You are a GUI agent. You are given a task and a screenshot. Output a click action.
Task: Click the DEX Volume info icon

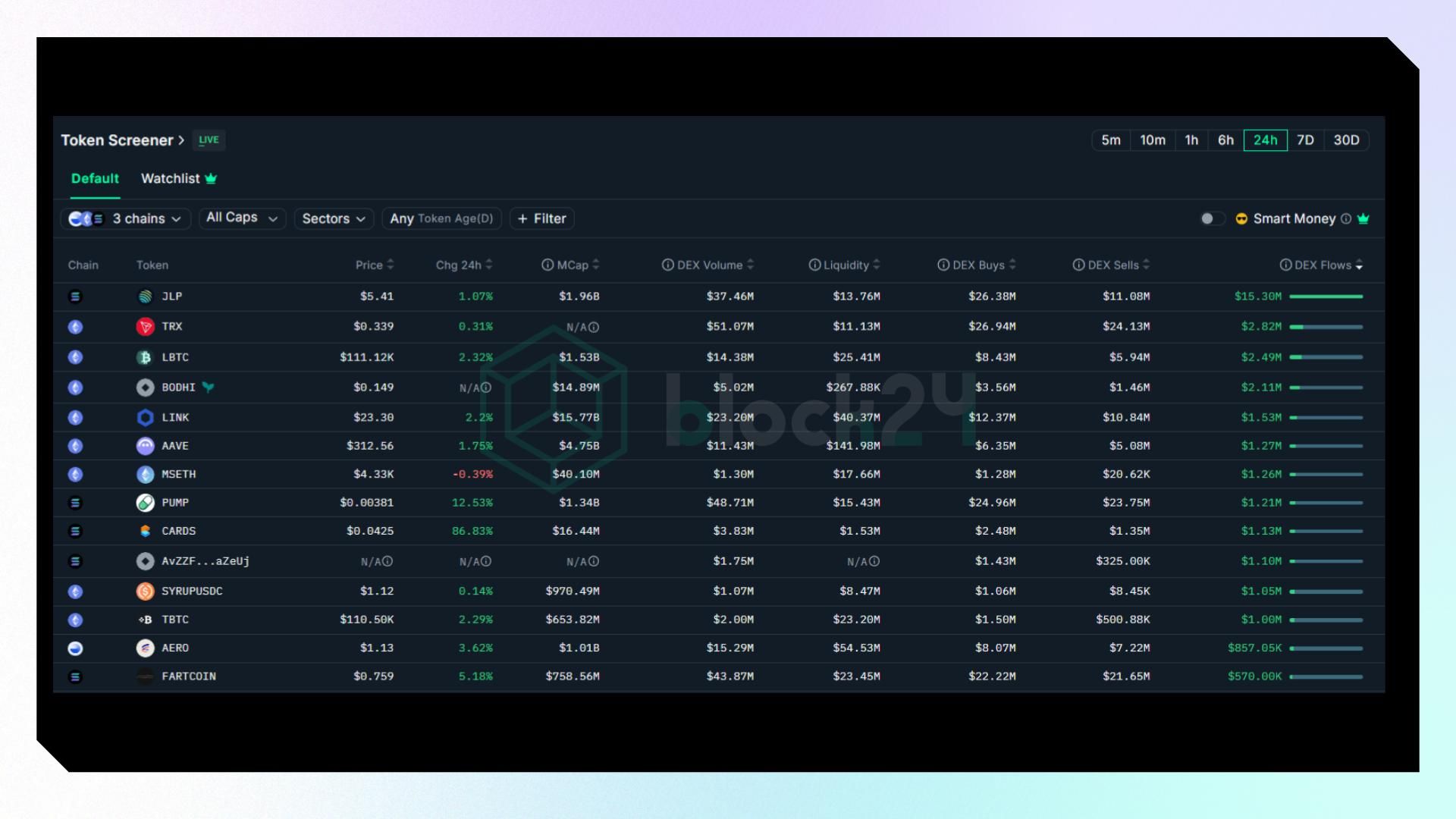(668, 265)
